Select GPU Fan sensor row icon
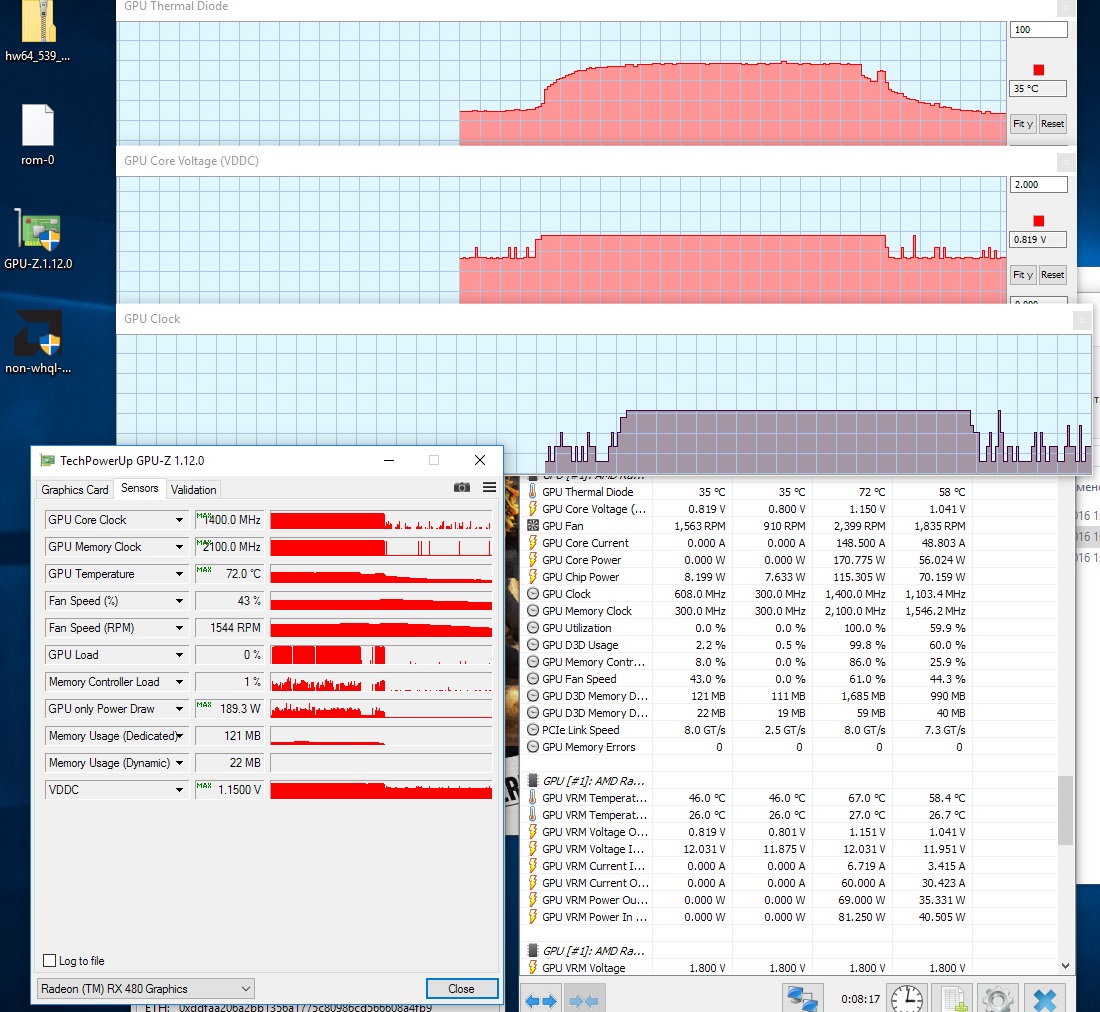This screenshot has height=1012, width=1100. pyautogui.click(x=532, y=526)
